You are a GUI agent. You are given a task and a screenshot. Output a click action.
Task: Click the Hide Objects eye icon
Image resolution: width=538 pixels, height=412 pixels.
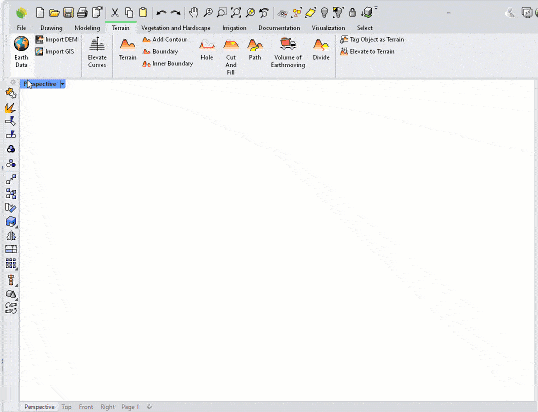282,13
